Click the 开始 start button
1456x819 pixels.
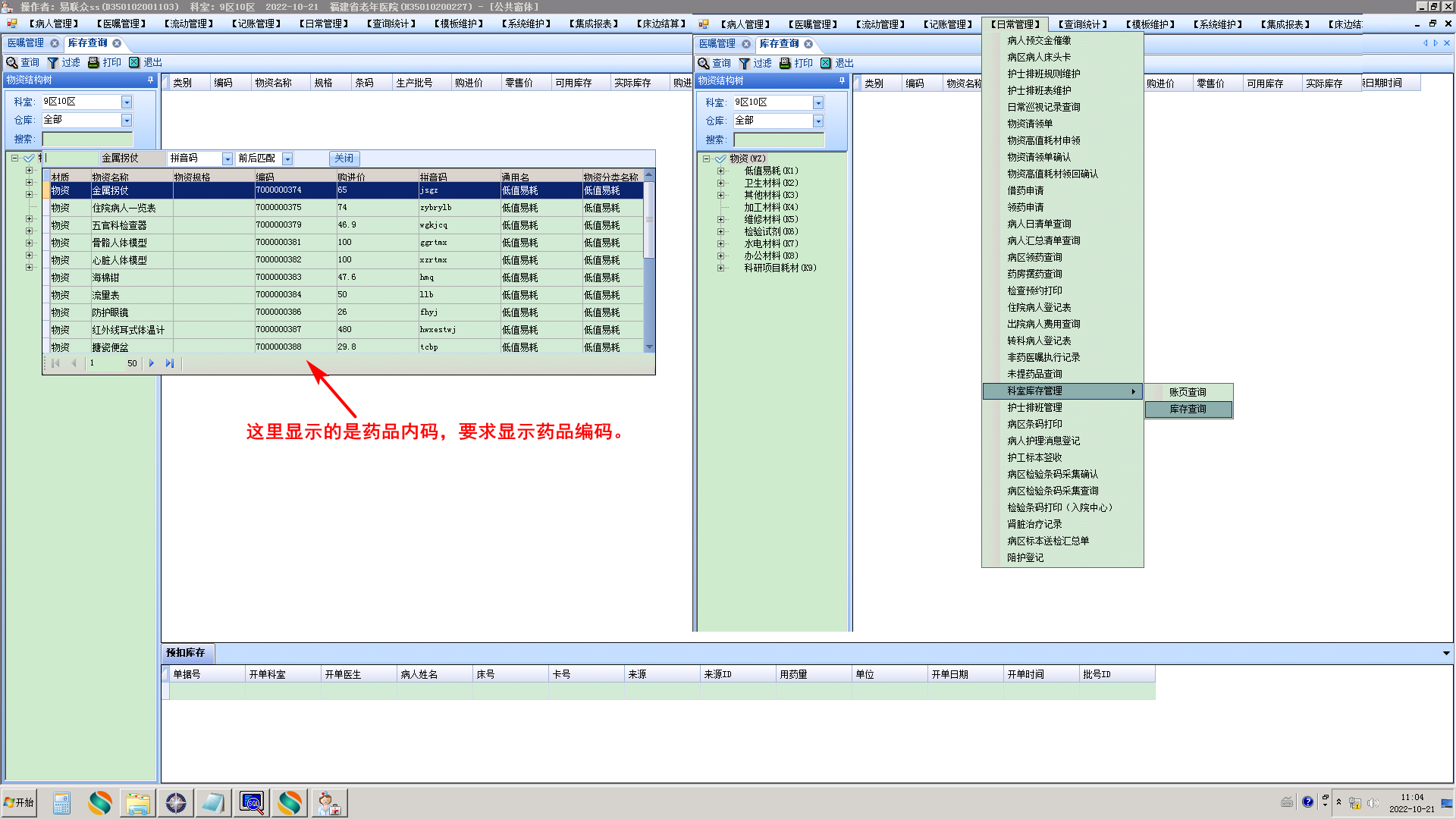coord(19,802)
